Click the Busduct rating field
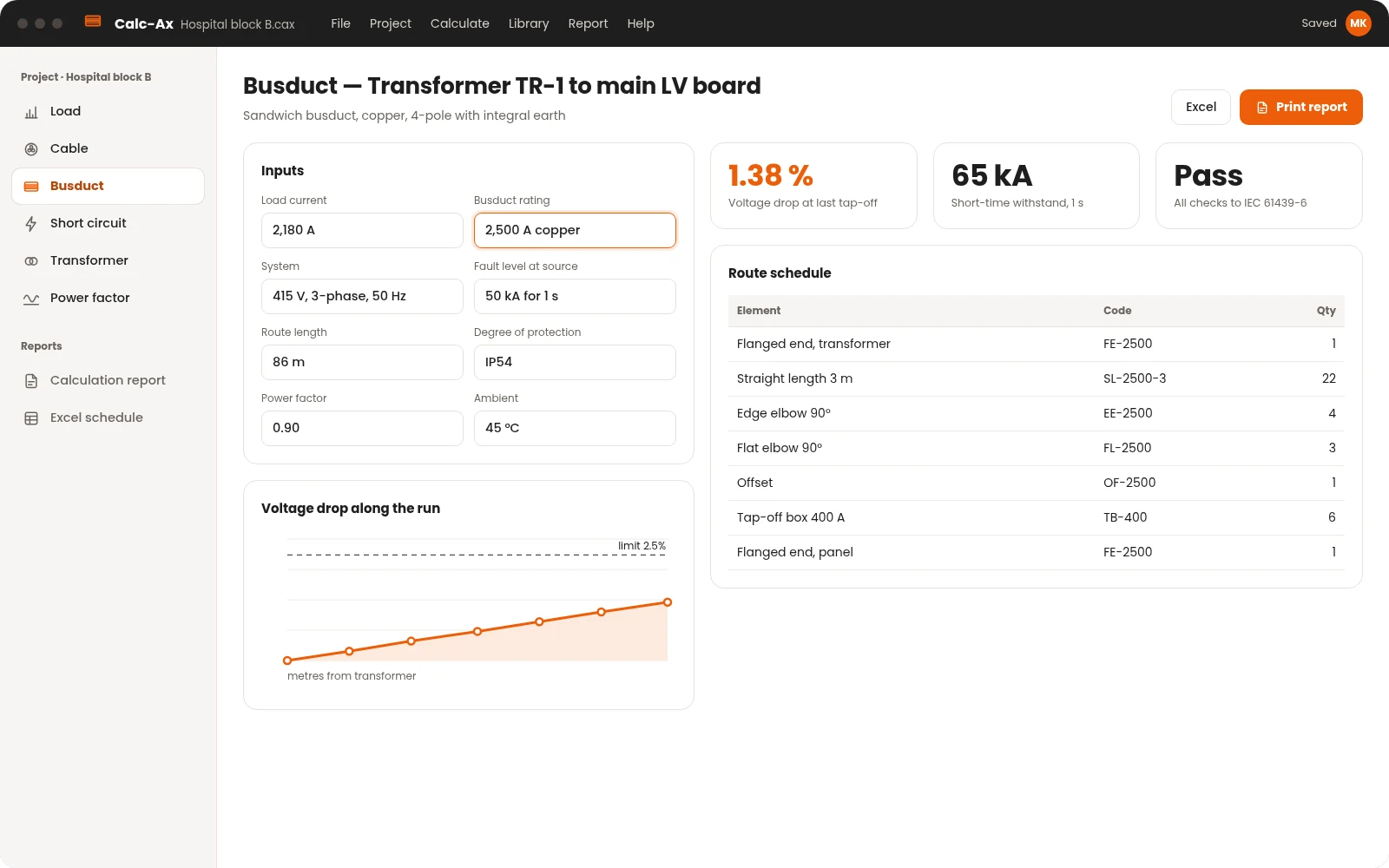1389x868 pixels. tap(575, 230)
